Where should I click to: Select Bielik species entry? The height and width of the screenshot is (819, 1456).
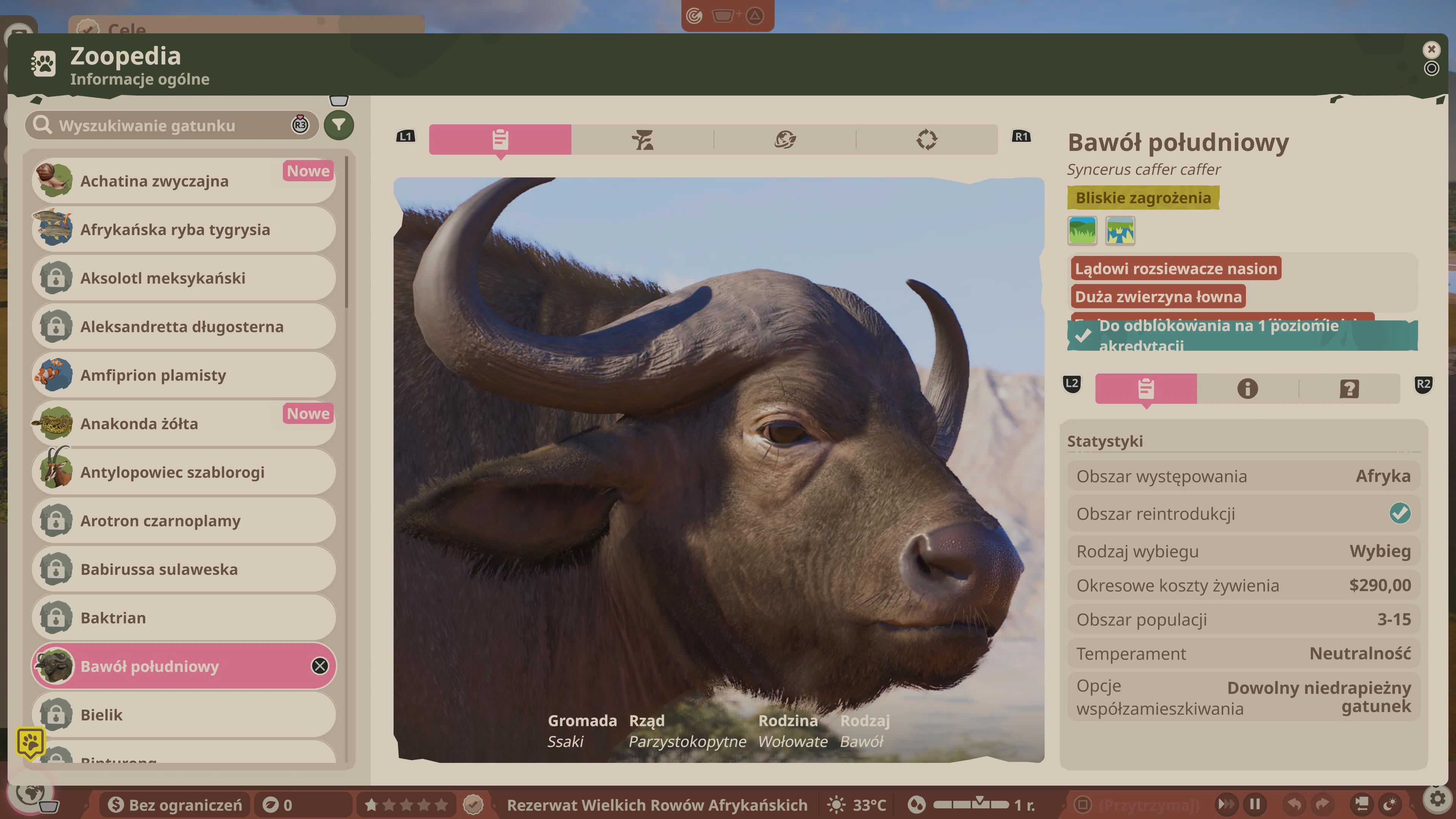point(184,714)
